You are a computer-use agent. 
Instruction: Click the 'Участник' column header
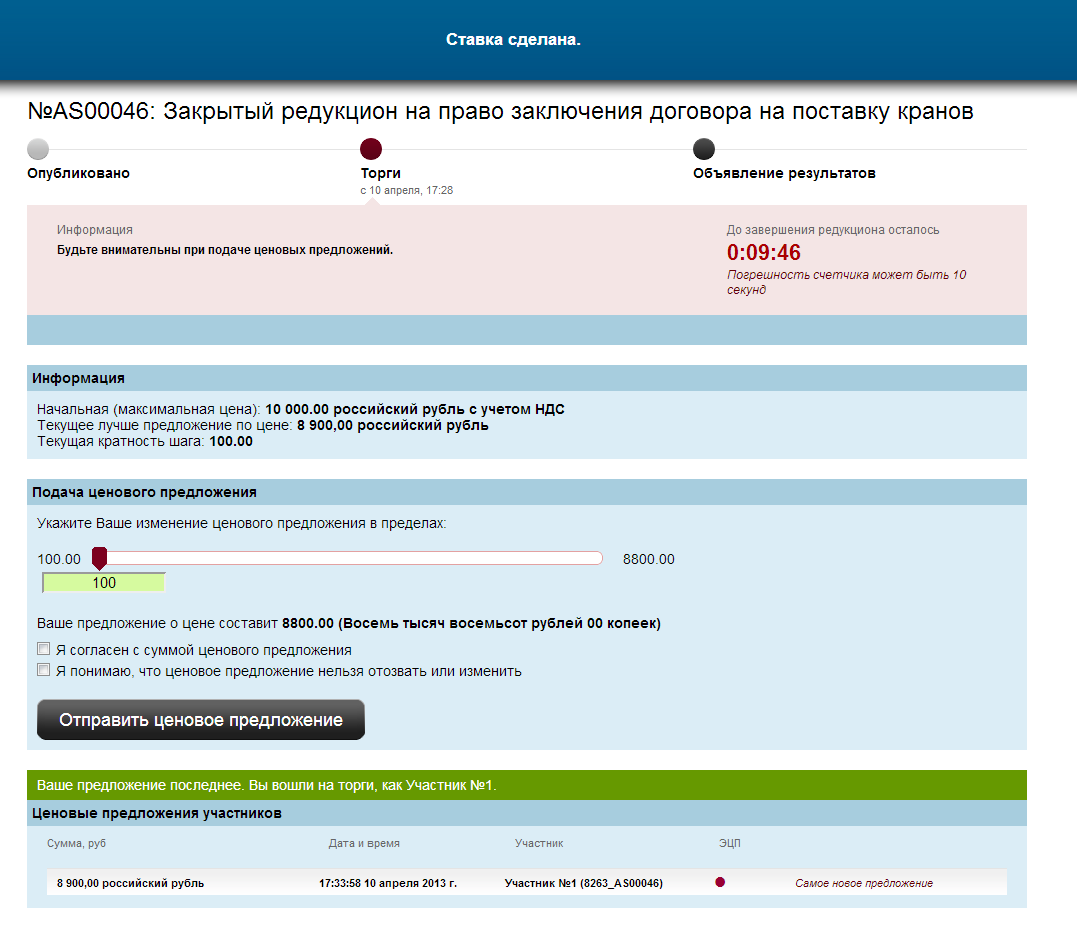tap(539, 843)
